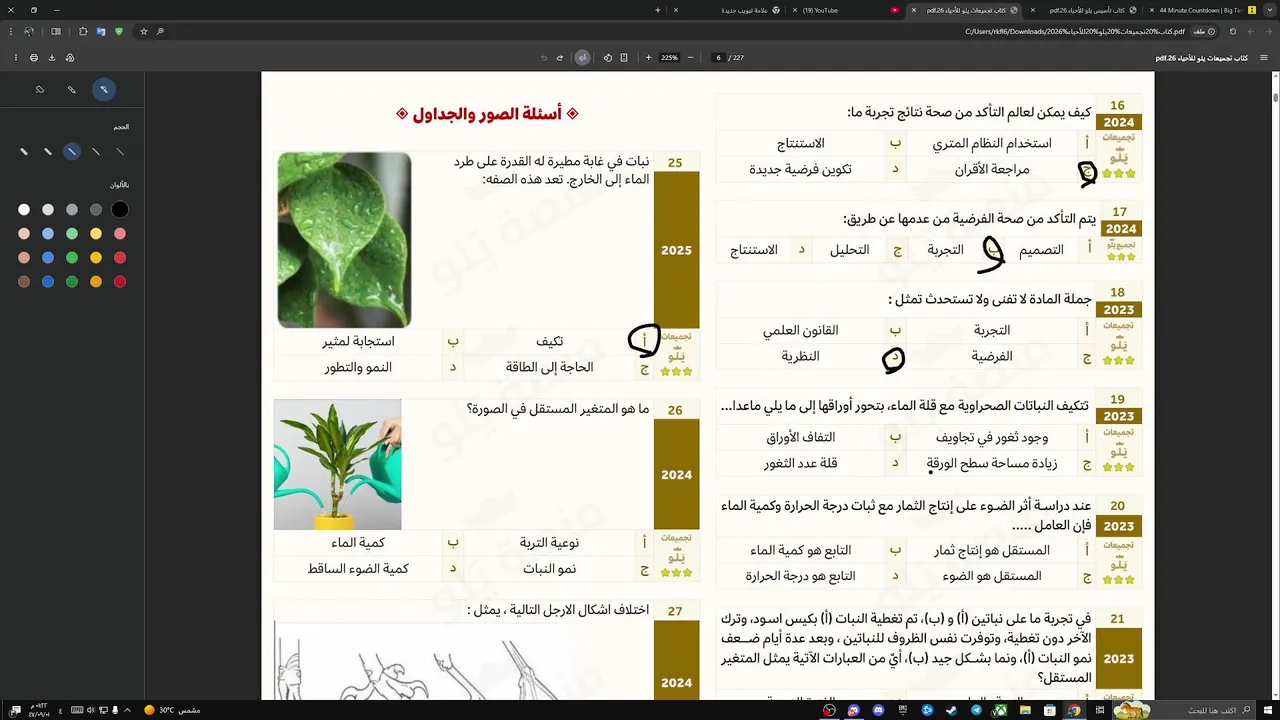The image size is (1280, 720).
Task: Toggle the annotation mode button
Action: (582, 58)
